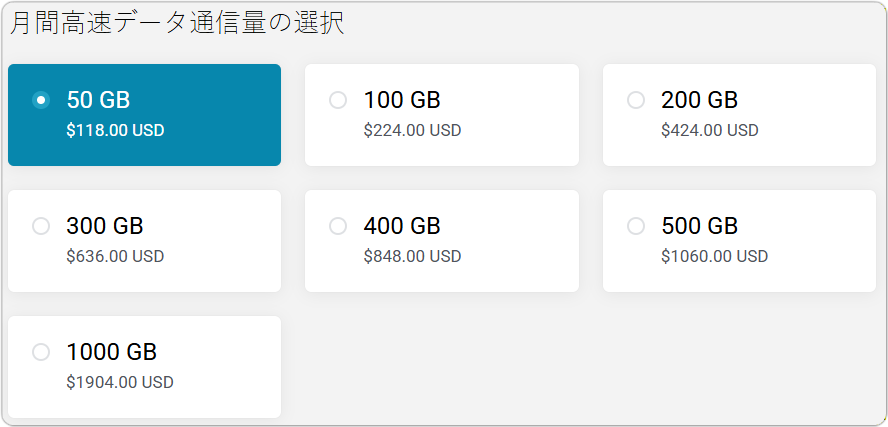Select the 1000 GB radio button
Image resolution: width=888 pixels, height=427 pixels.
[41, 352]
